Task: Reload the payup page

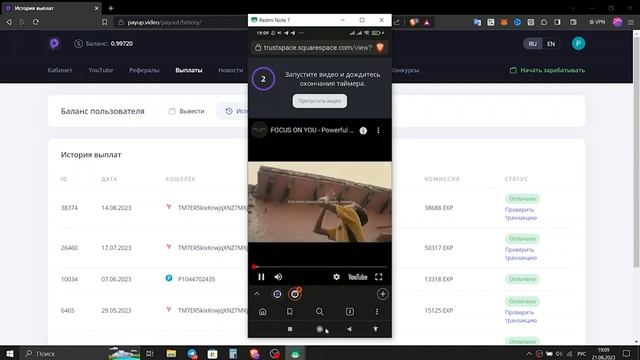Action: coord(36,22)
